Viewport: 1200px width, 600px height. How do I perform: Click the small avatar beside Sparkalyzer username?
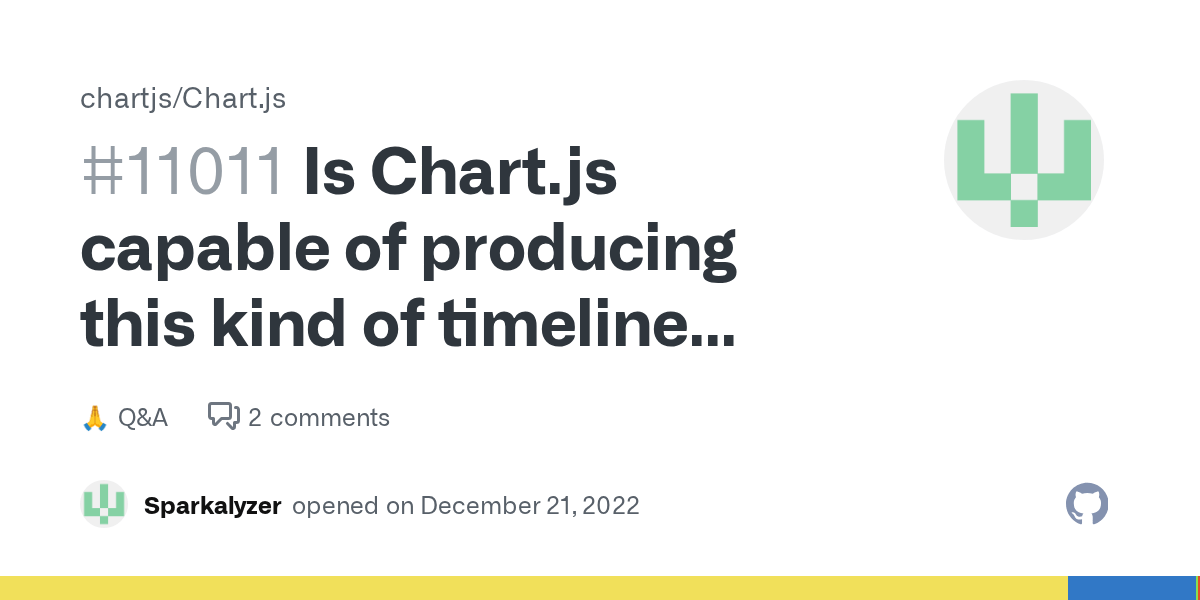(104, 504)
